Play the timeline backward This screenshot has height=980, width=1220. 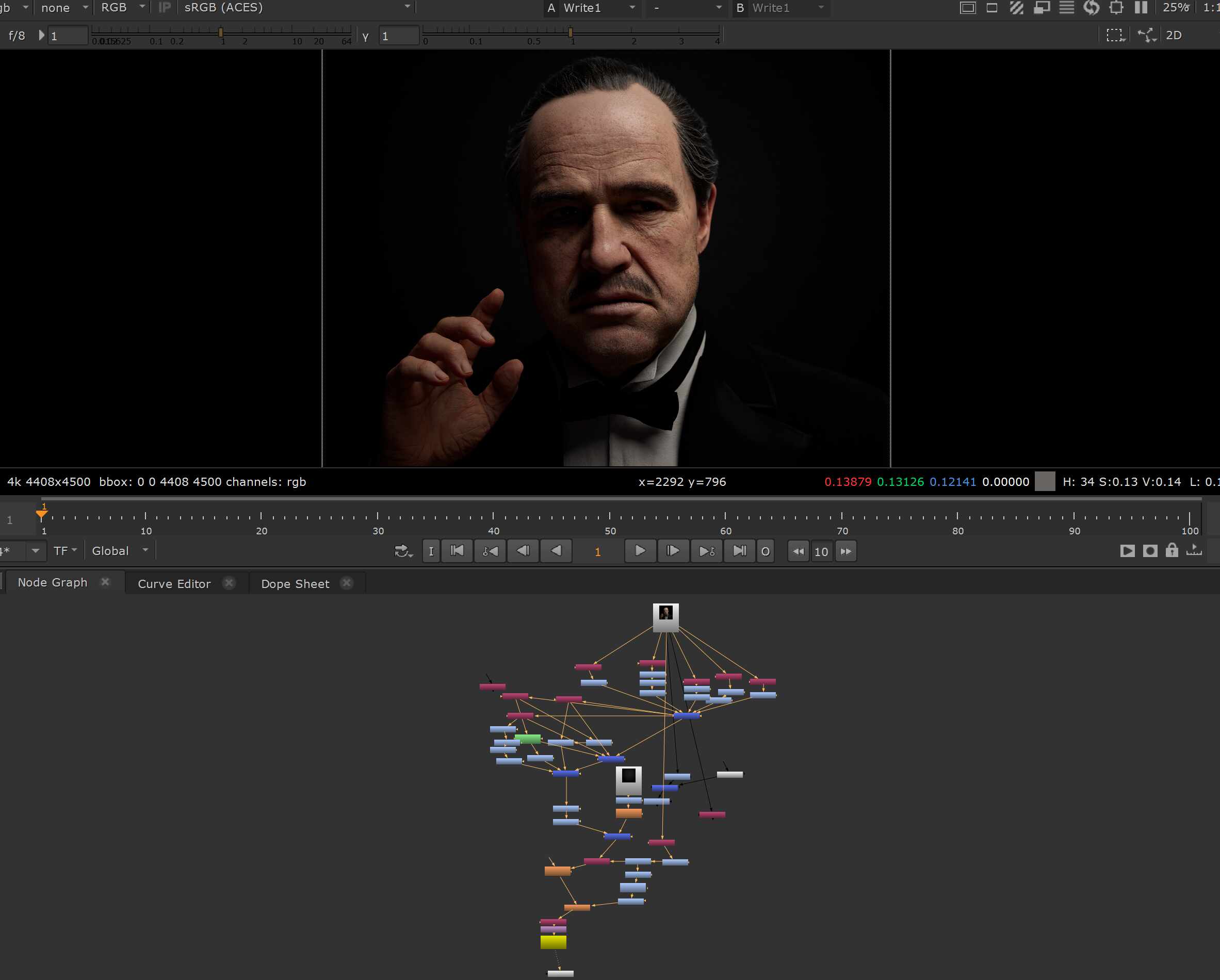[556, 551]
